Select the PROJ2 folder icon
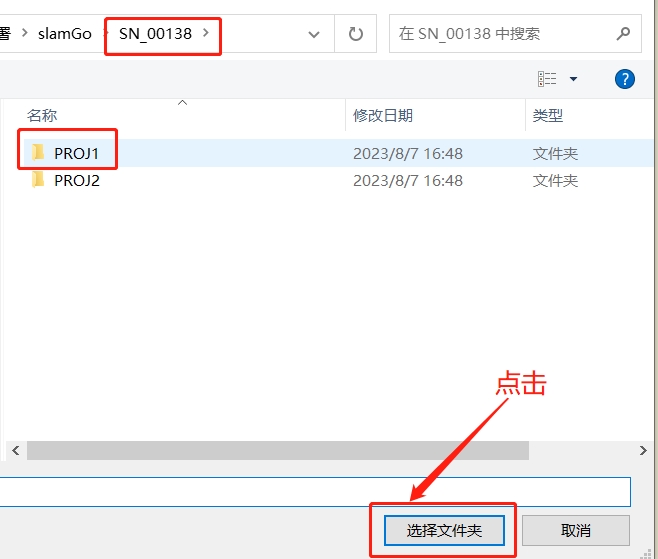Viewport: 658px width, 559px height. [38, 180]
